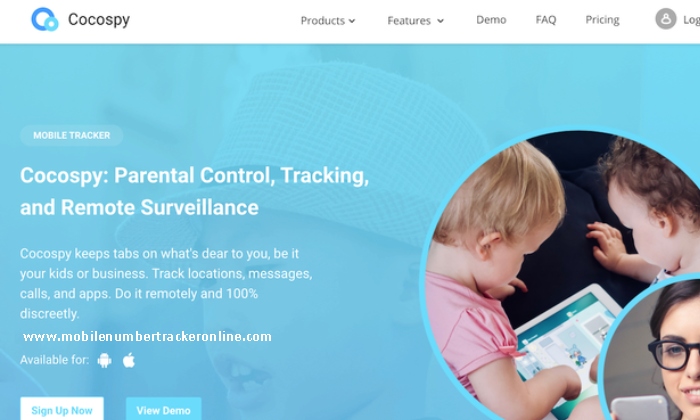Screen dimensions: 700x420
Task: Open the Products menu
Action: click(x=328, y=21)
